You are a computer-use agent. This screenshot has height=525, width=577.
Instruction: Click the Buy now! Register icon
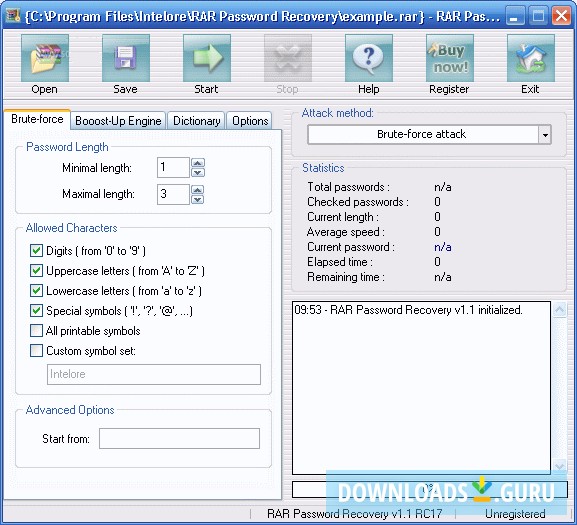(450, 58)
